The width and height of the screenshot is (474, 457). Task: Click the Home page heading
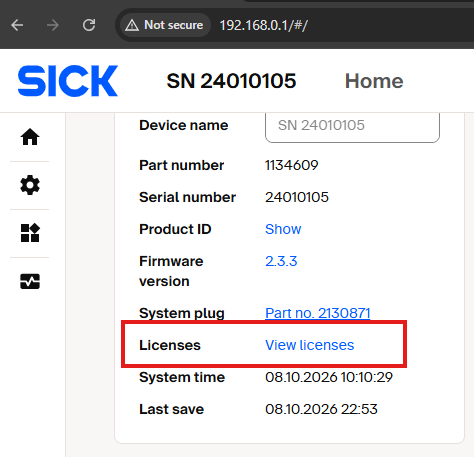pos(374,81)
